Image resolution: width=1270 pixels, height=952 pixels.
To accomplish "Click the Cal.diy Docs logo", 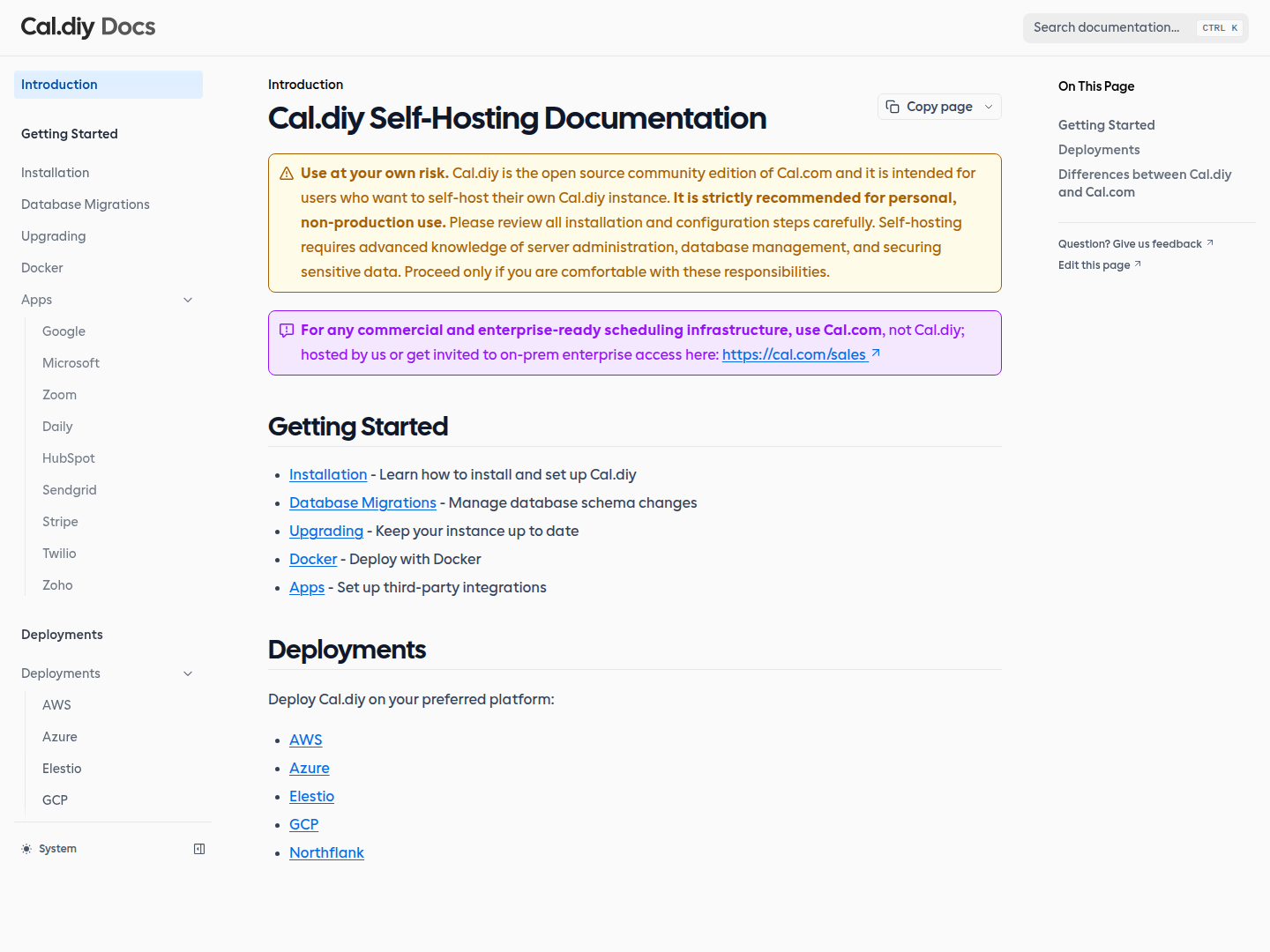I will (88, 26).
